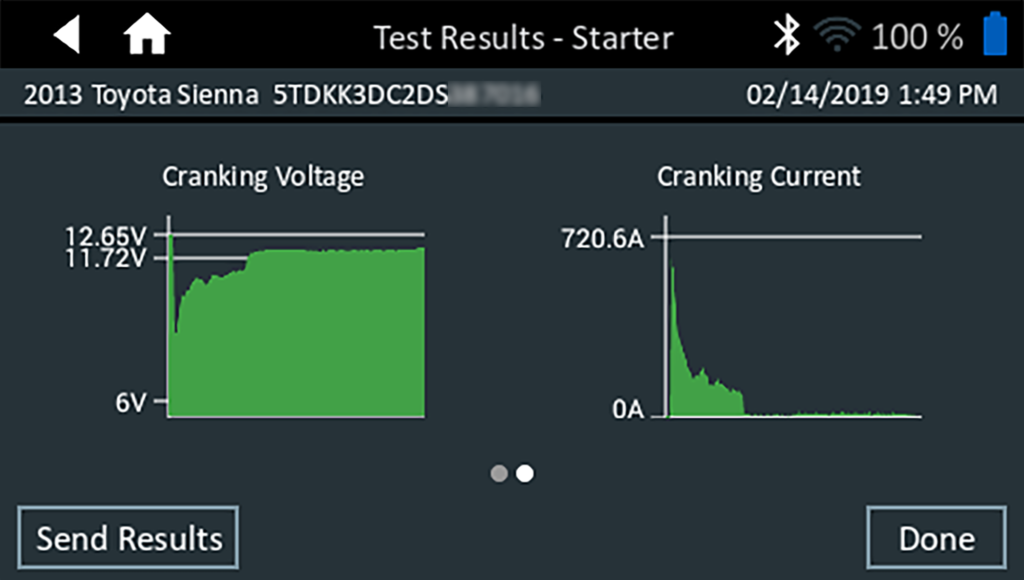Tap the Wi-Fi signal icon

click(x=838, y=37)
